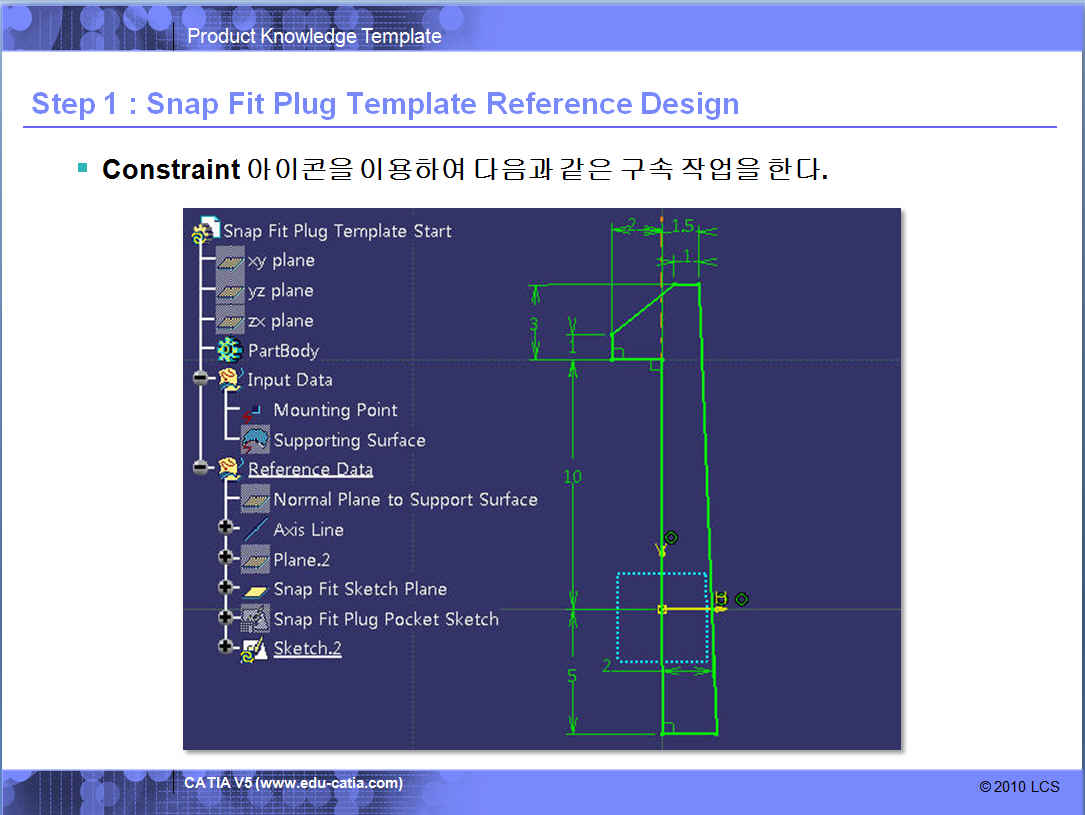Image resolution: width=1085 pixels, height=815 pixels.
Task: Expand Snap Fit Plug Pocket Sketch node
Action: click(226, 618)
